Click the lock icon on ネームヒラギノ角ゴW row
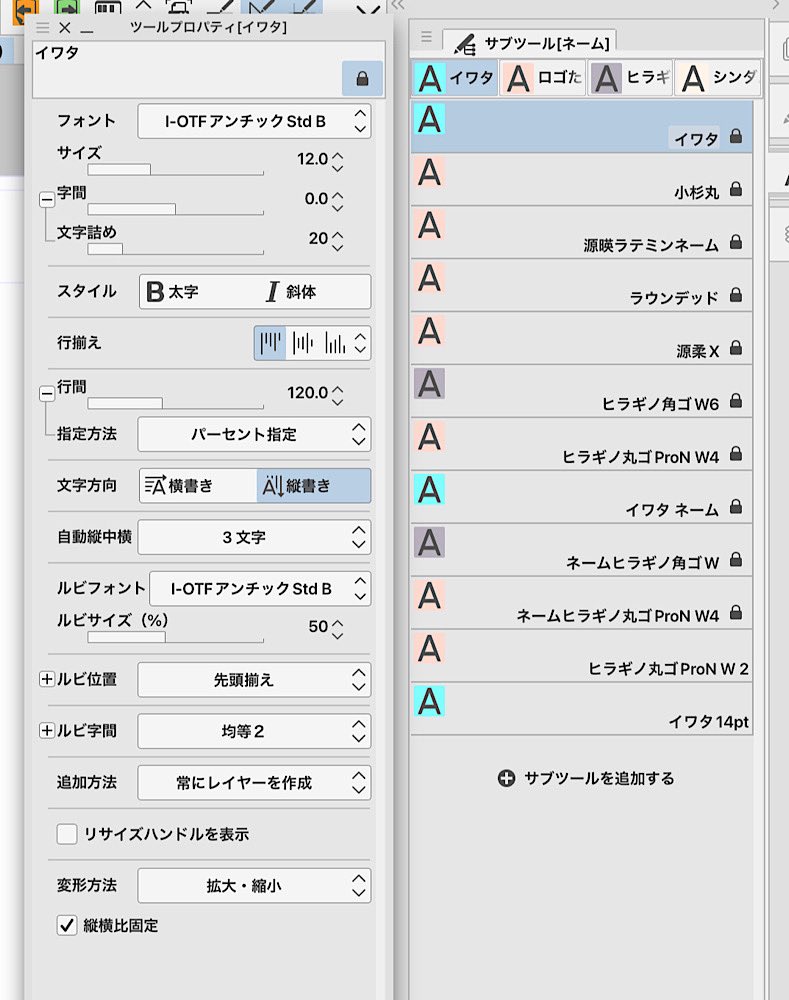The height and width of the screenshot is (1000, 789). 735,559
